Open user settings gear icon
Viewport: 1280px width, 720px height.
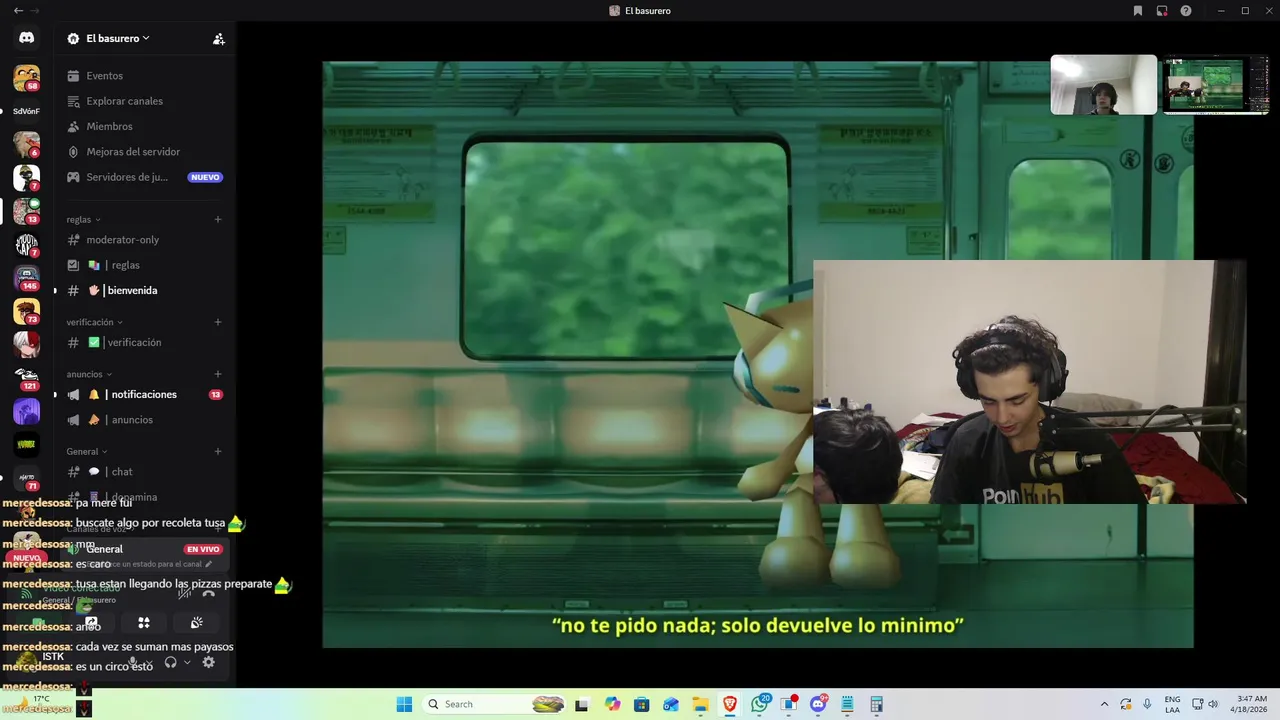(208, 662)
